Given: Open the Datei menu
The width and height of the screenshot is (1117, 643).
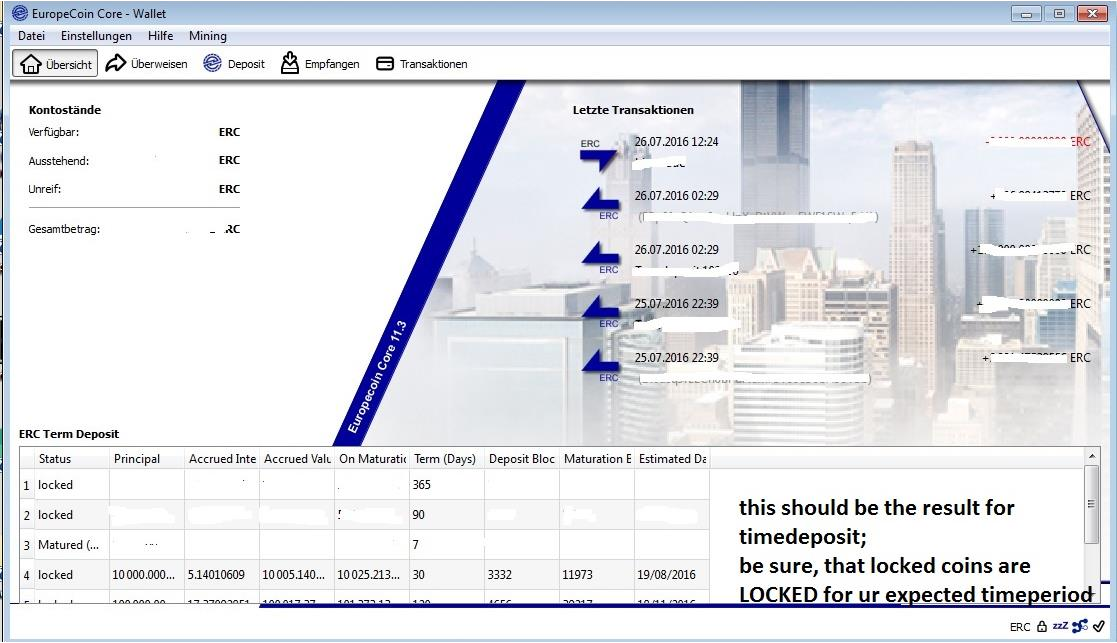Looking at the screenshot, I should 31,36.
